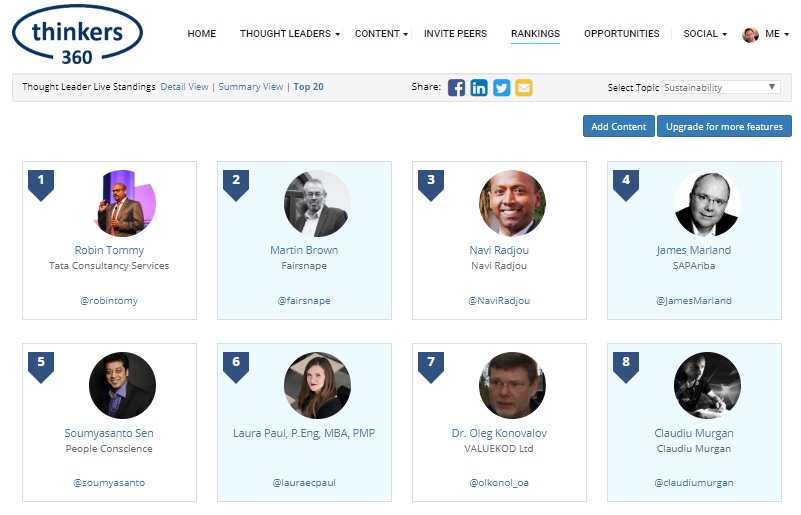Open the Select Topic Sustainability dropdown

[x=721, y=87]
